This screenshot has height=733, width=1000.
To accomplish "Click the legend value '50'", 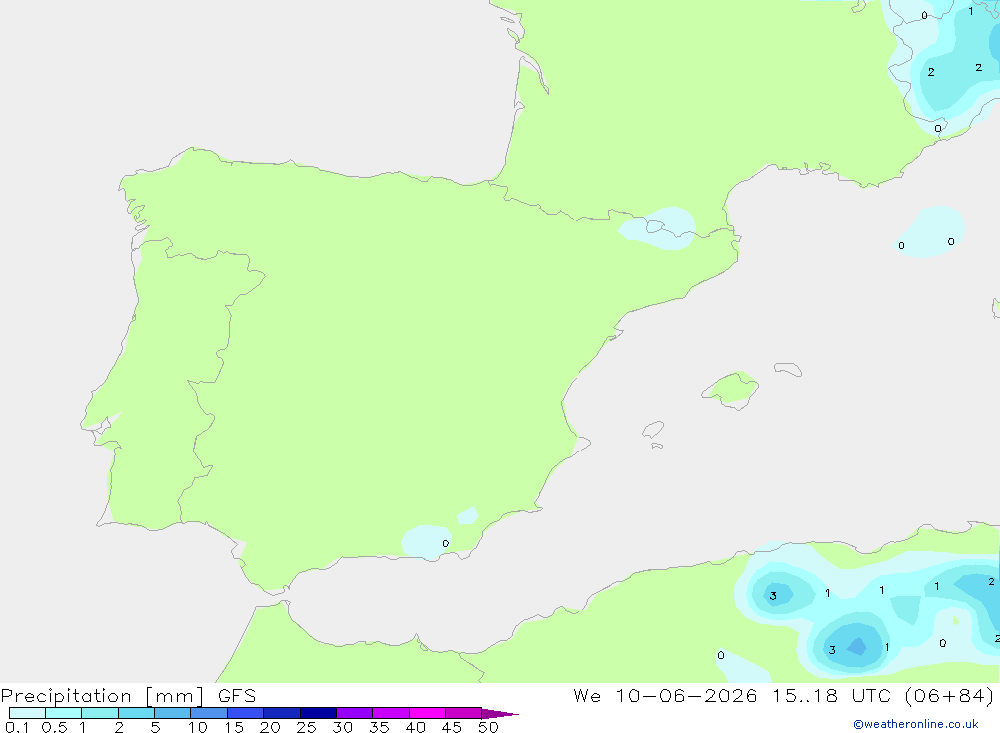I will (x=488, y=727).
